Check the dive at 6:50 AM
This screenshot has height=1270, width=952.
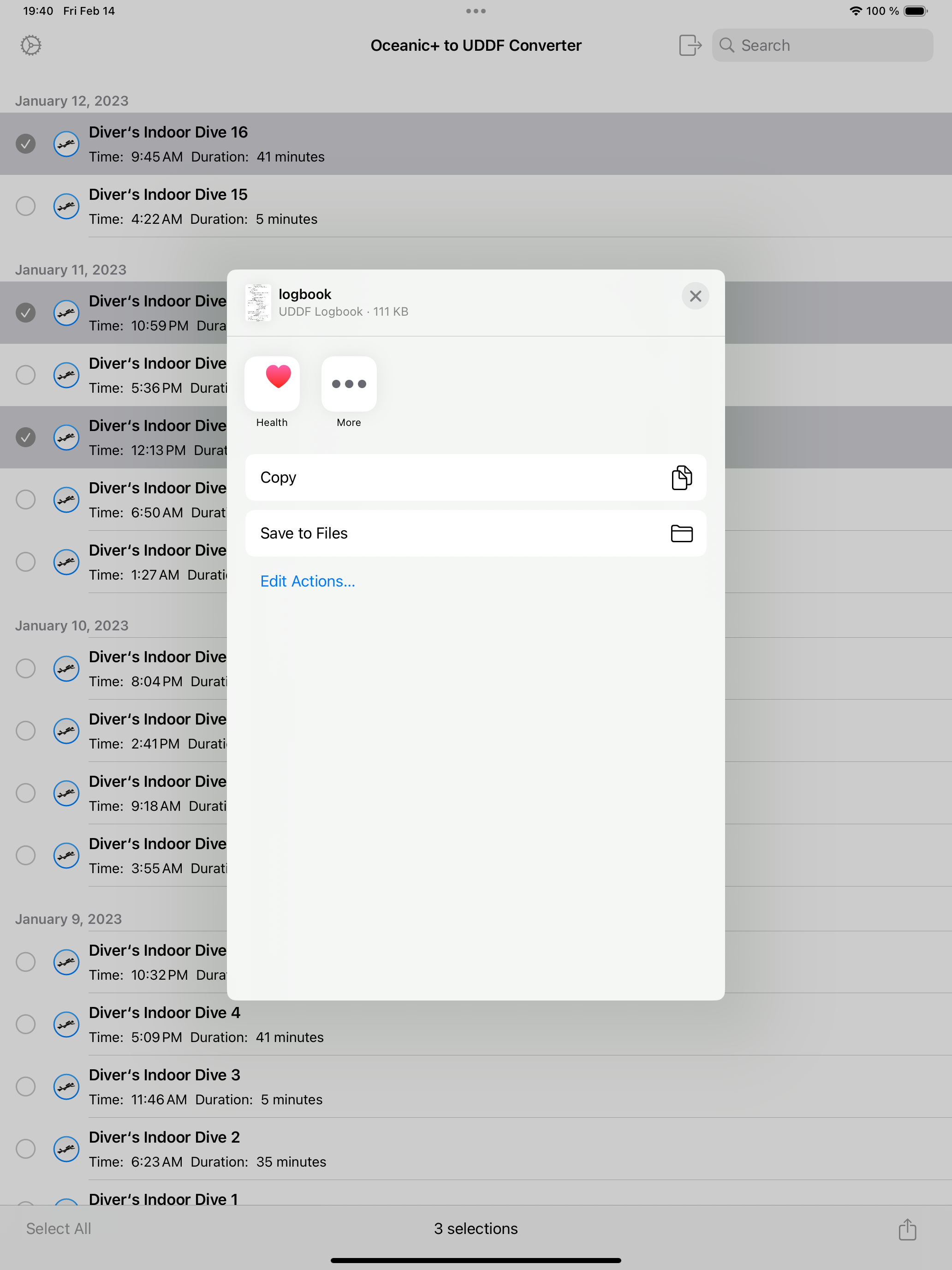[x=26, y=499]
